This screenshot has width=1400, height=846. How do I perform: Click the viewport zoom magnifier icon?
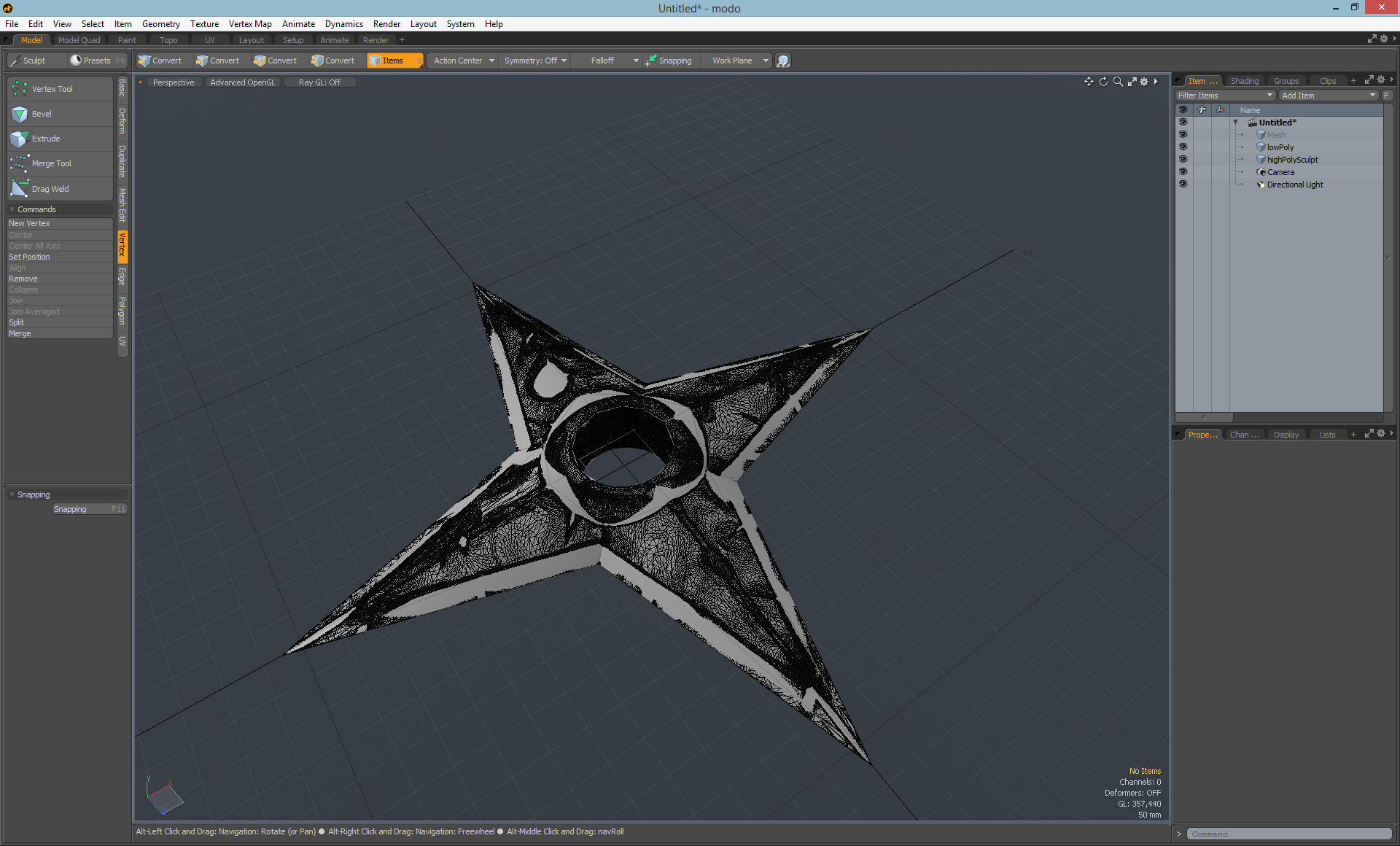pos(1118,82)
